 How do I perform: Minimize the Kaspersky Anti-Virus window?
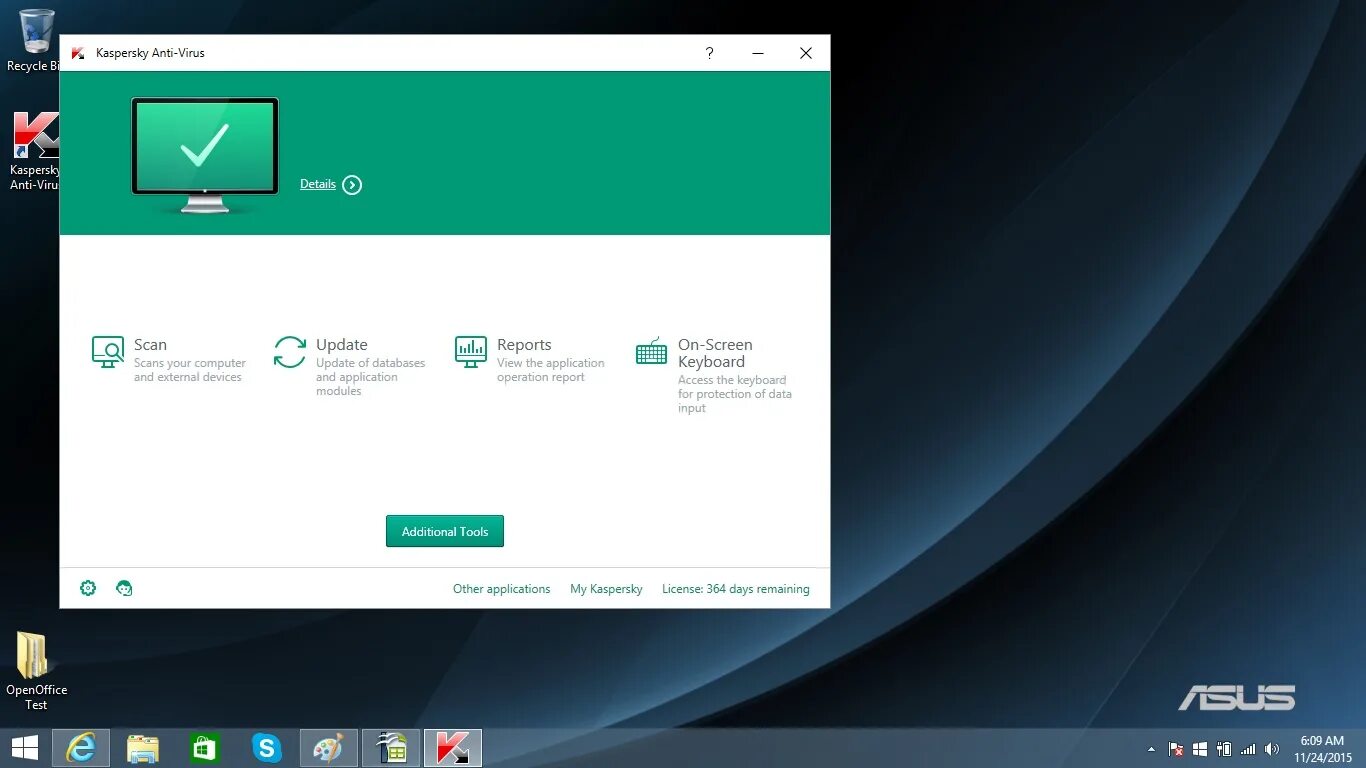pyautogui.click(x=758, y=53)
